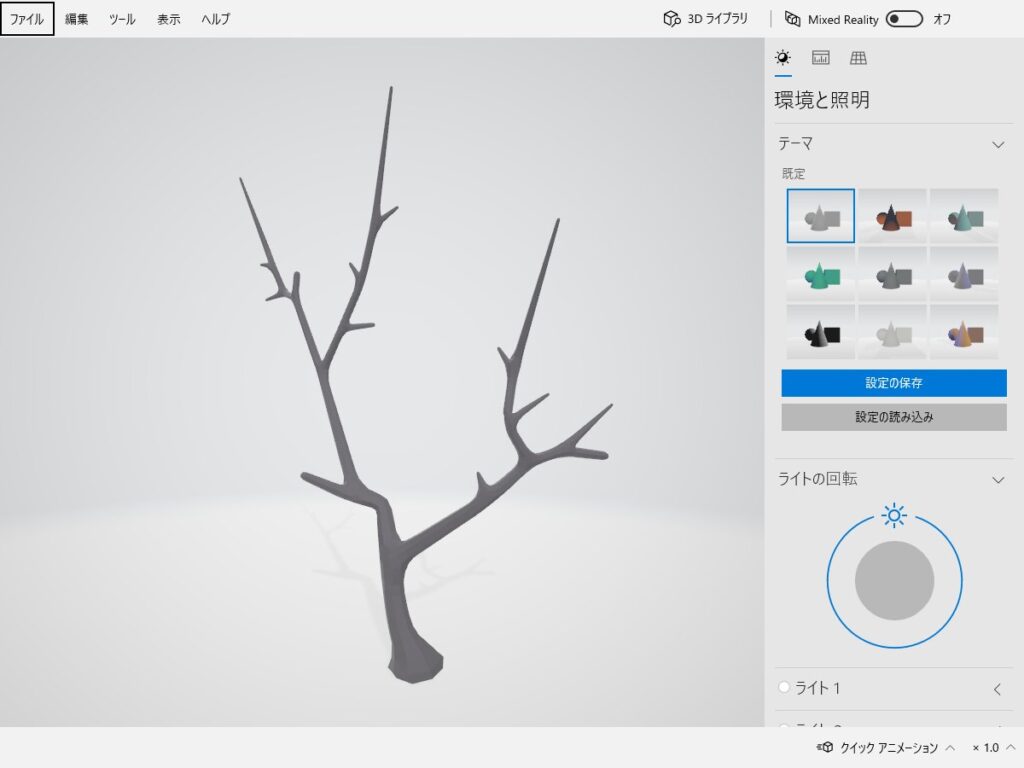Collapse the テーマ section chevron
The height and width of the screenshot is (768, 1024).
[997, 144]
